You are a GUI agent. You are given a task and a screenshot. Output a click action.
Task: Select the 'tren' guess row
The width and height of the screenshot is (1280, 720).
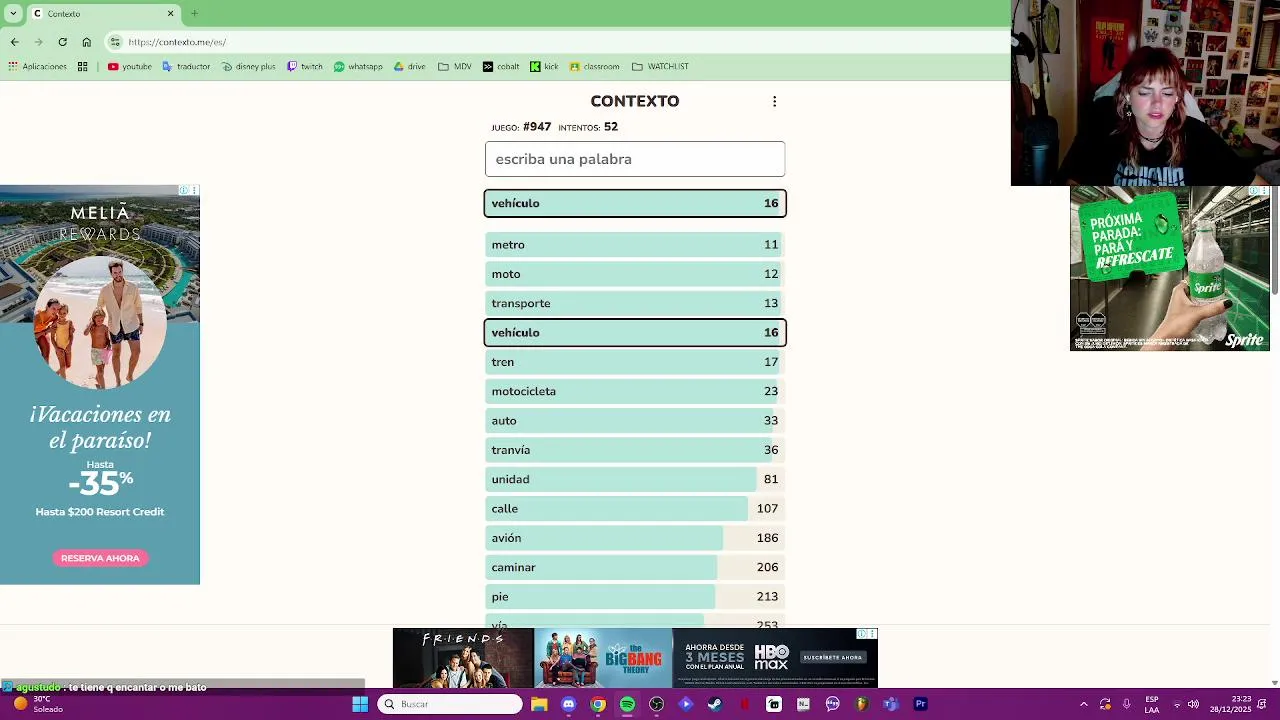pos(635,362)
